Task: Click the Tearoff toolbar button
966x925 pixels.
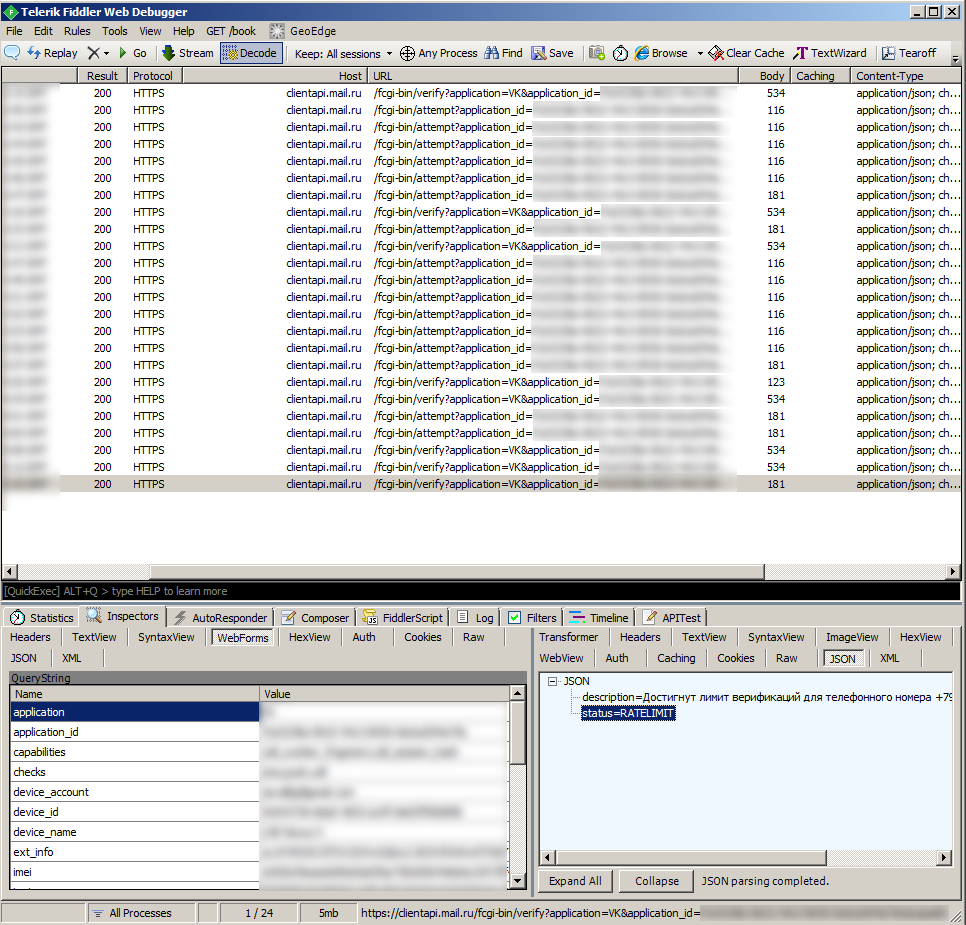Action: point(909,53)
